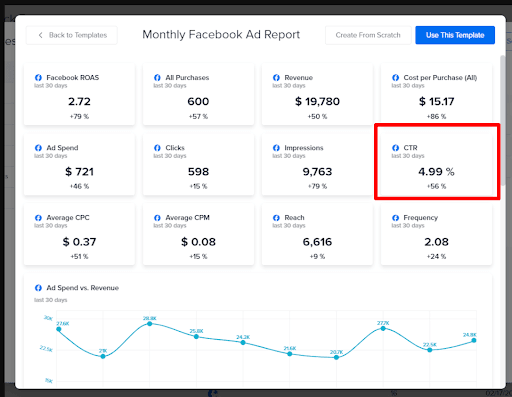
Task: Click the CTR value 4.99 %
Action: tap(436, 172)
